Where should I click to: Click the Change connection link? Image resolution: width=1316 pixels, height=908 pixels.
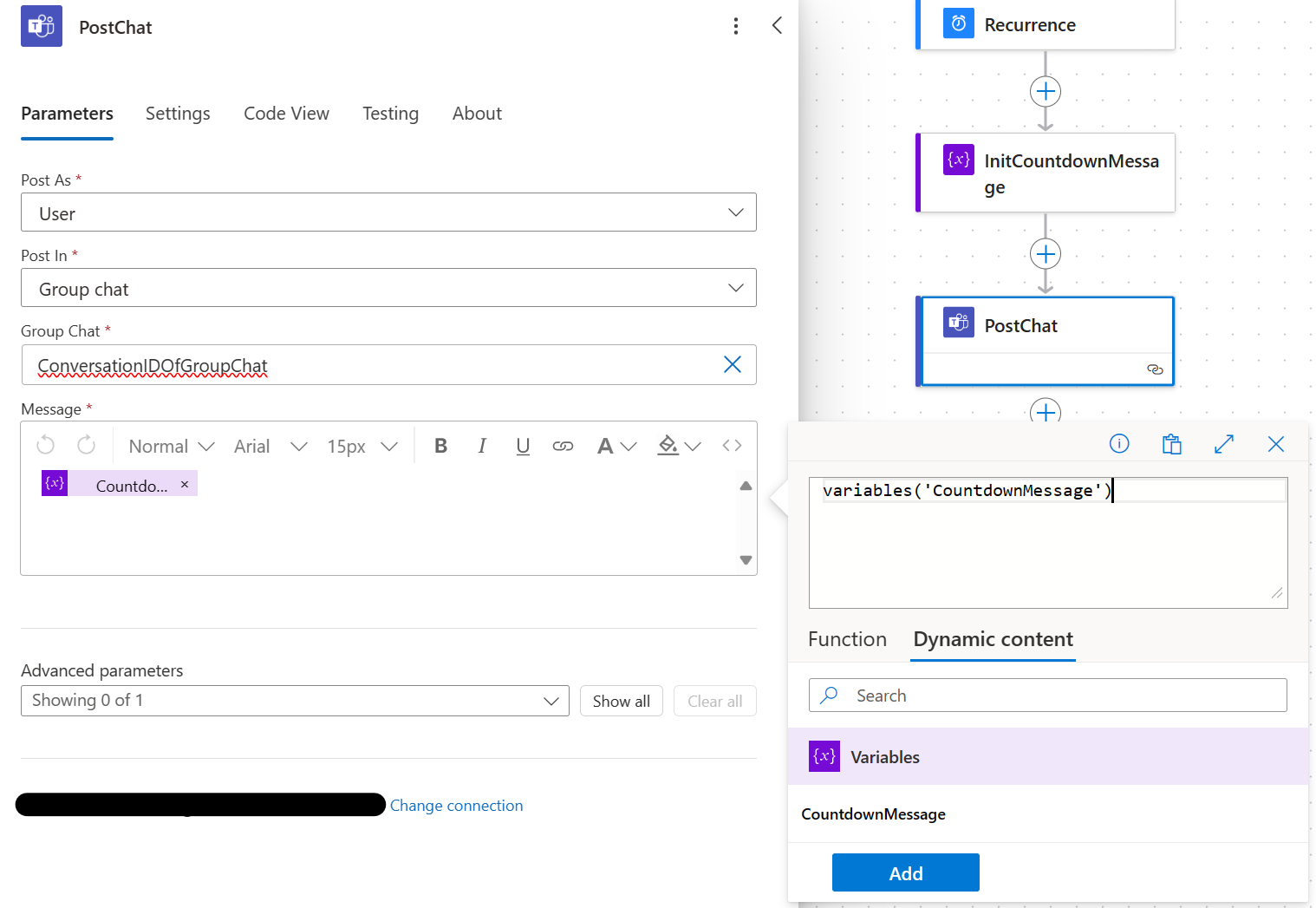click(456, 806)
